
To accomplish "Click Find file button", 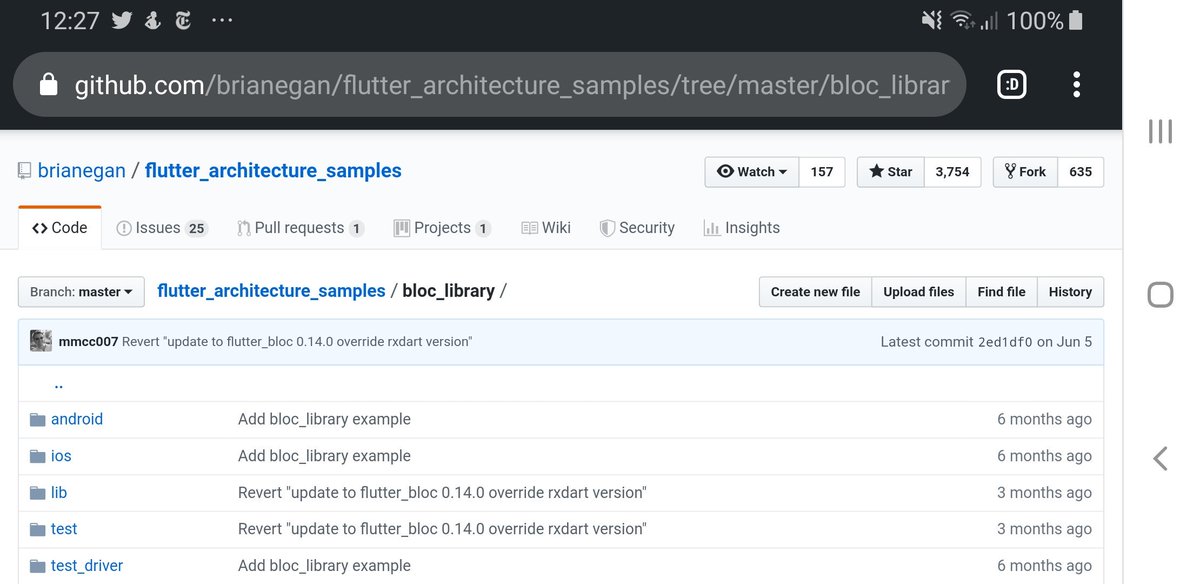I will point(1001,292).
